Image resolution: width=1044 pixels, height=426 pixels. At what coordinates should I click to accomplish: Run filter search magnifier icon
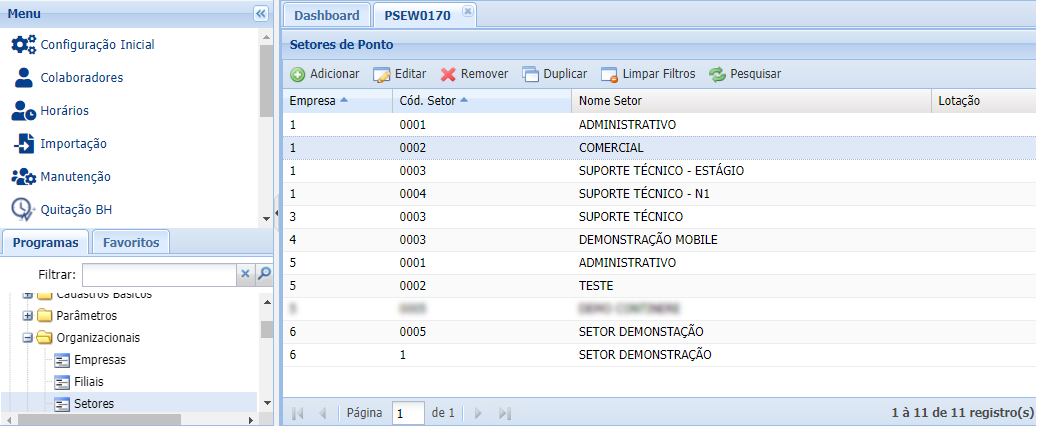(x=265, y=273)
